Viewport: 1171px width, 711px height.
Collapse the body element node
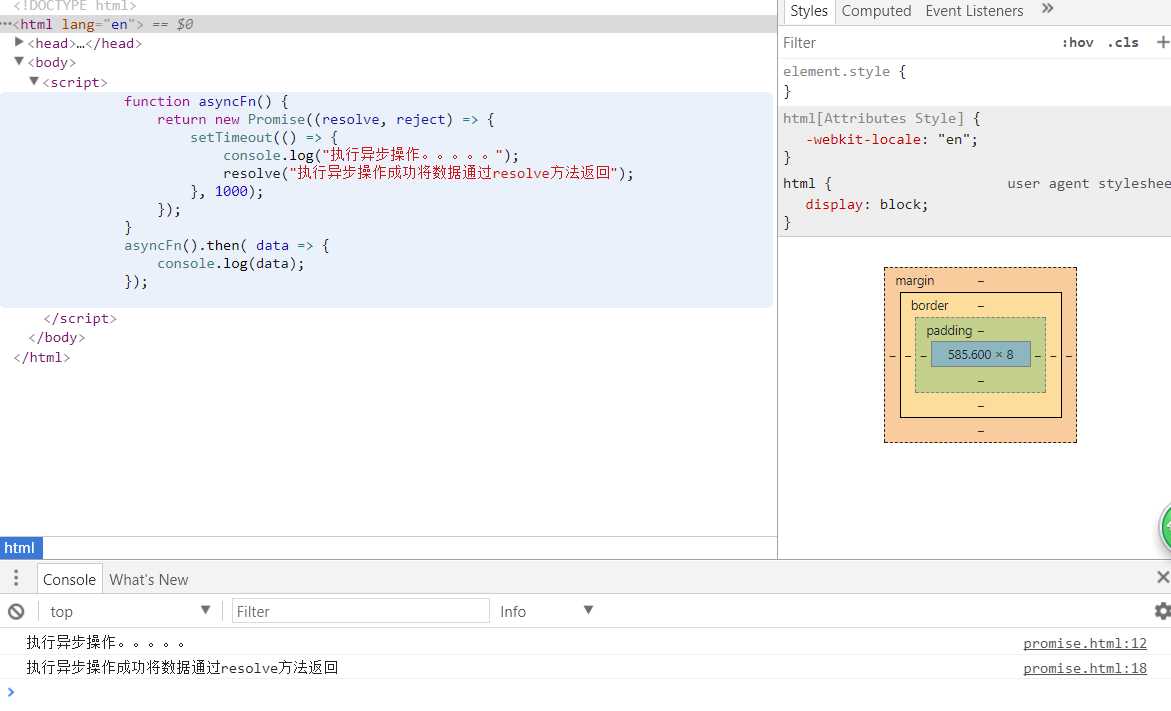pyautogui.click(x=19, y=61)
